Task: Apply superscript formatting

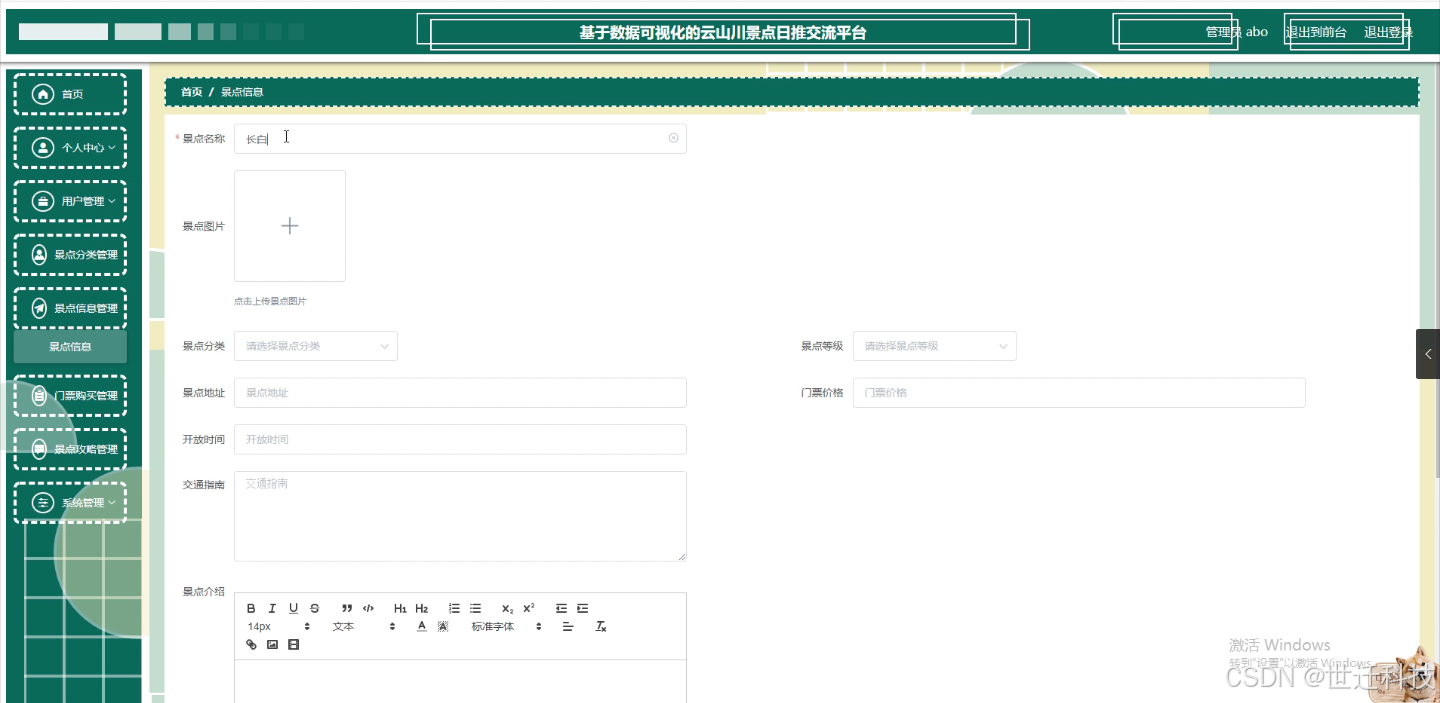Action: pos(529,608)
